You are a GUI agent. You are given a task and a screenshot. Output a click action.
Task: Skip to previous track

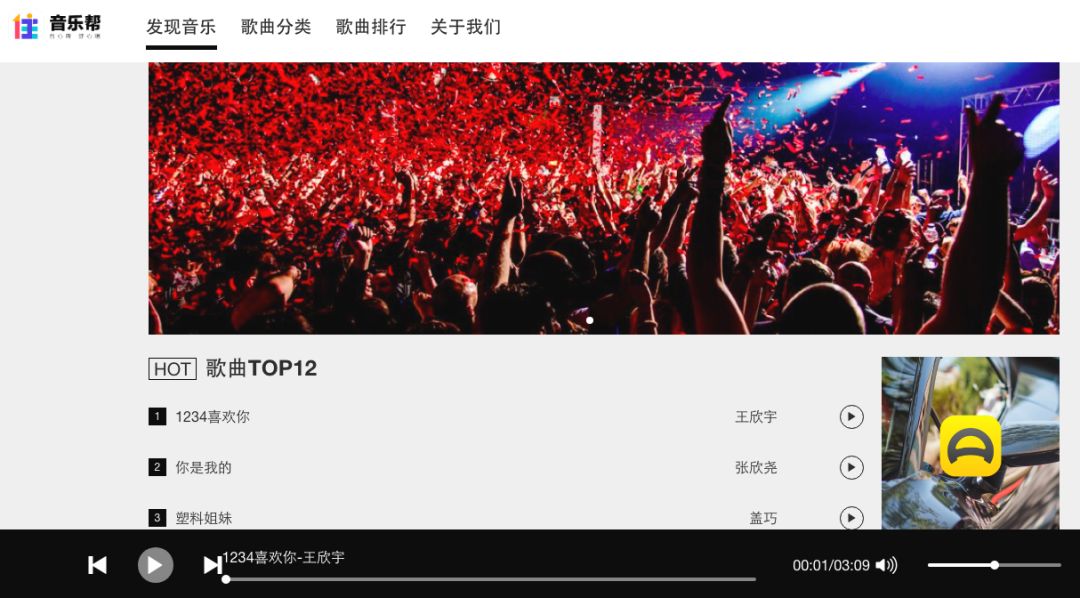point(97,565)
